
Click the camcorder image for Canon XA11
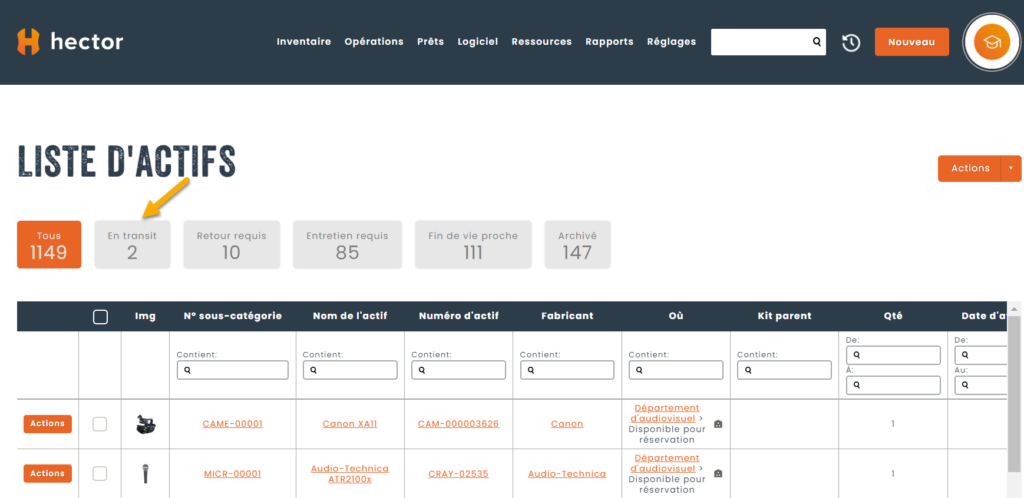tap(146, 424)
